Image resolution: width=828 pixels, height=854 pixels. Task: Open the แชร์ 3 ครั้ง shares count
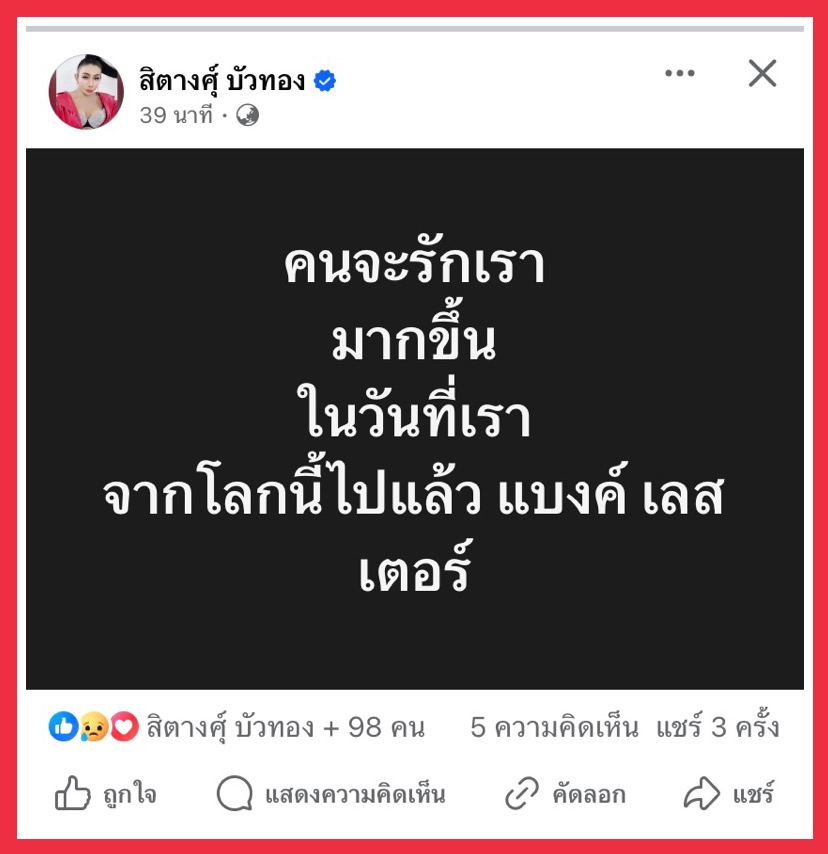point(717,726)
